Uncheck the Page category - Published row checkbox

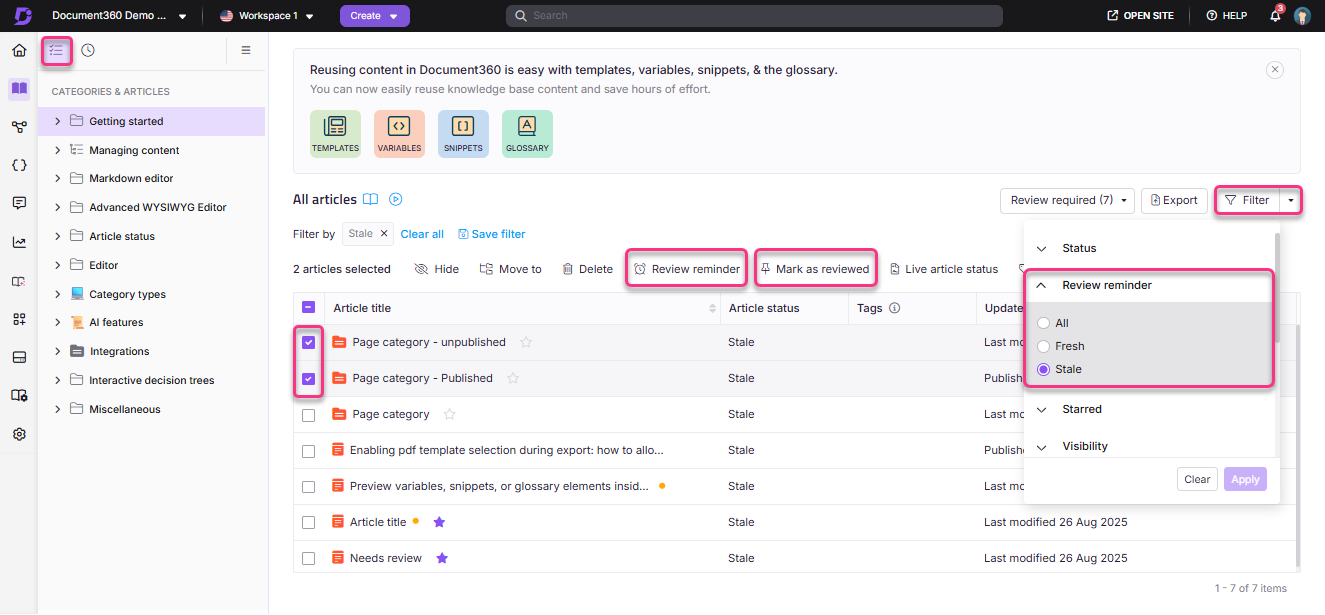point(308,378)
